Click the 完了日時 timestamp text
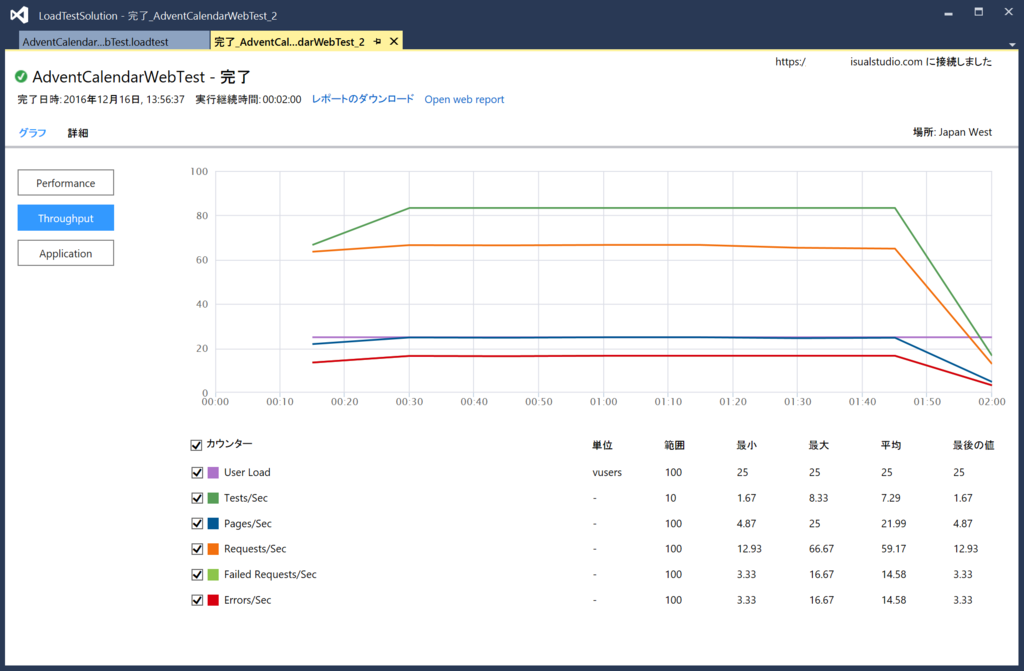Image resolution: width=1024 pixels, height=671 pixels. pyautogui.click(x=101, y=99)
